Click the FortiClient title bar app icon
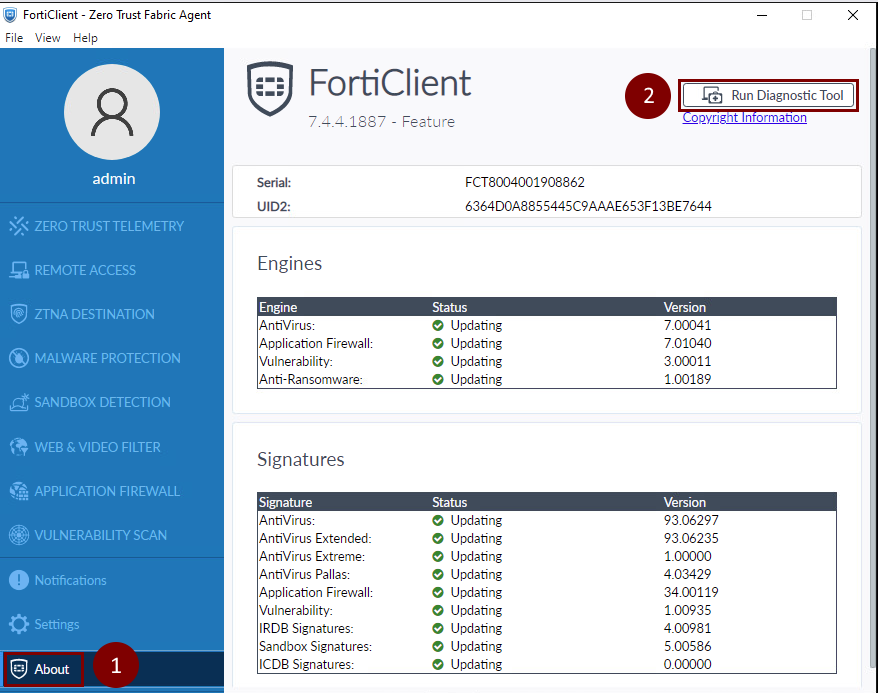 click(x=10, y=15)
